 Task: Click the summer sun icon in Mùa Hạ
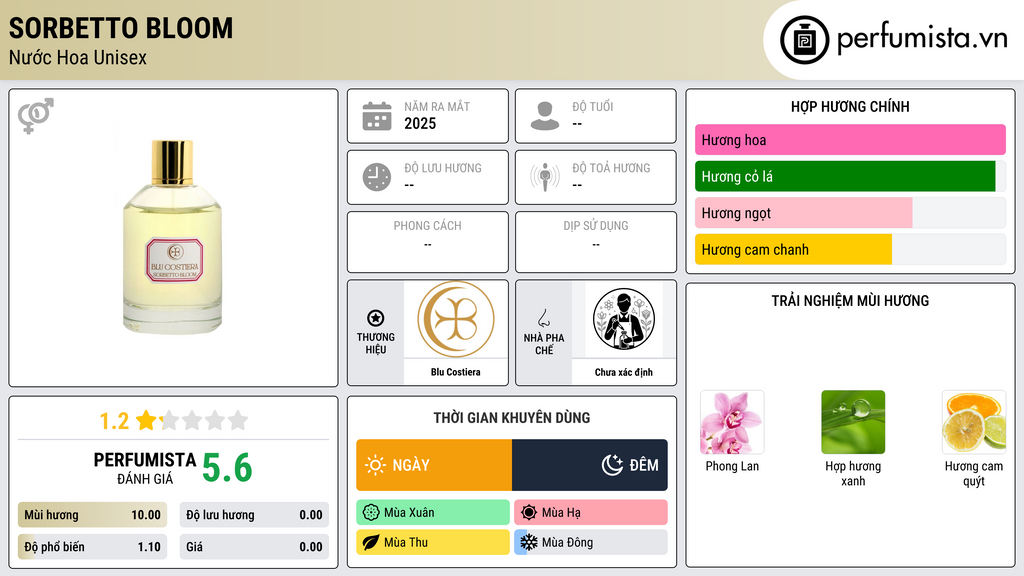[x=529, y=513]
